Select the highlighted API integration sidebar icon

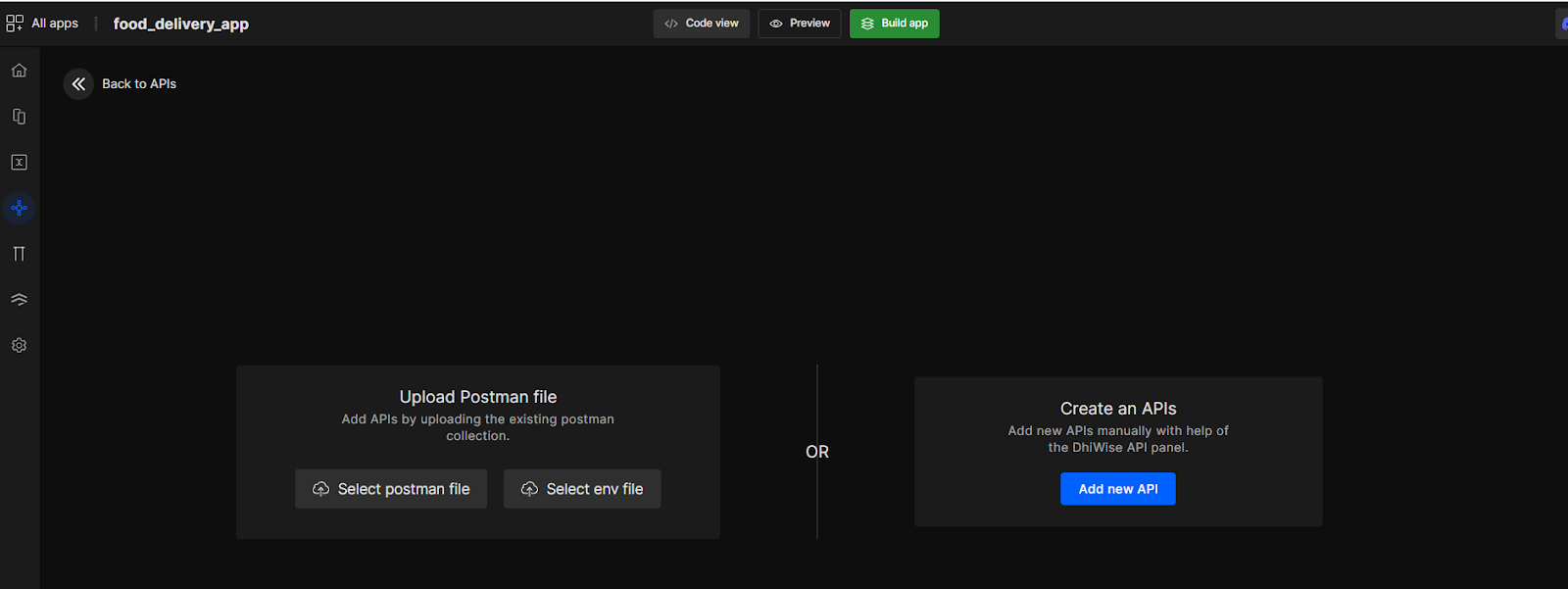[19, 208]
